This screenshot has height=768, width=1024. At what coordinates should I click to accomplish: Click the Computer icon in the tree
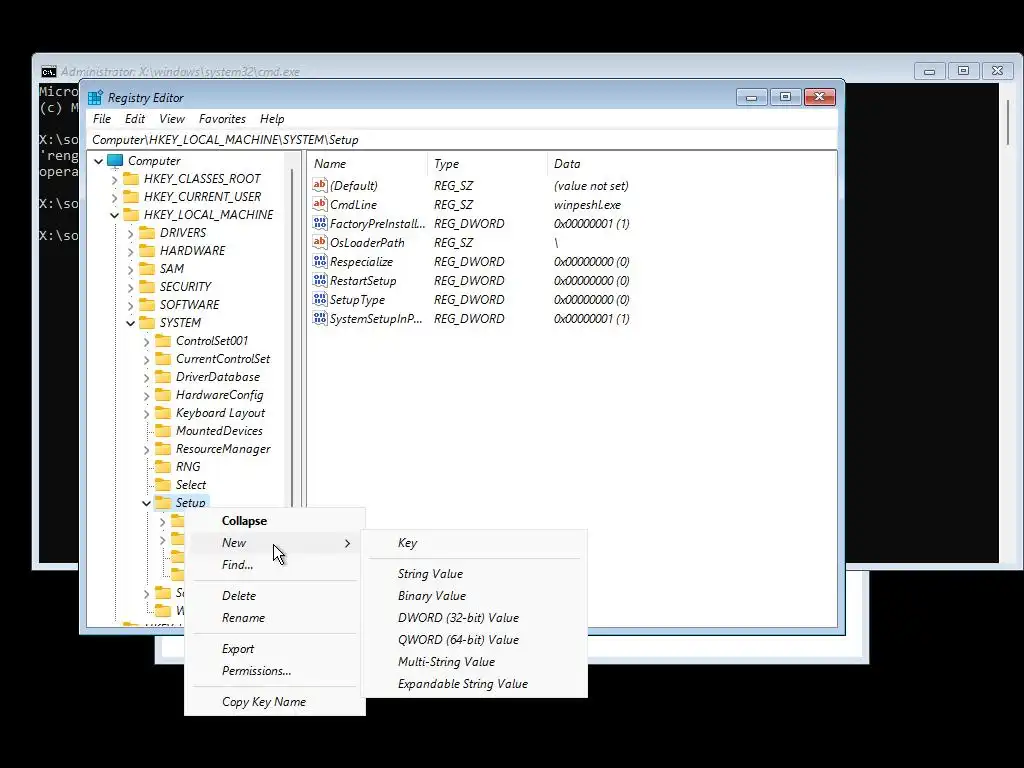tap(115, 161)
